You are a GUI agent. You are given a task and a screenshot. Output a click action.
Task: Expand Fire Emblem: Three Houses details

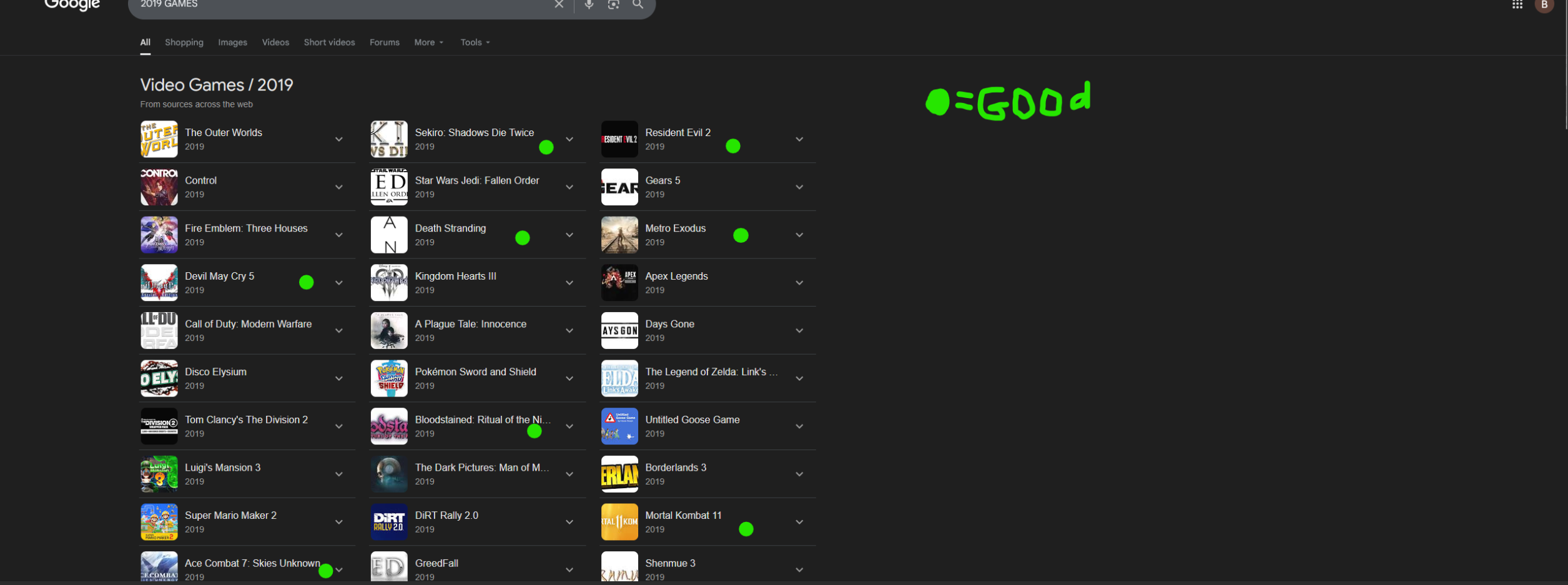[339, 235]
